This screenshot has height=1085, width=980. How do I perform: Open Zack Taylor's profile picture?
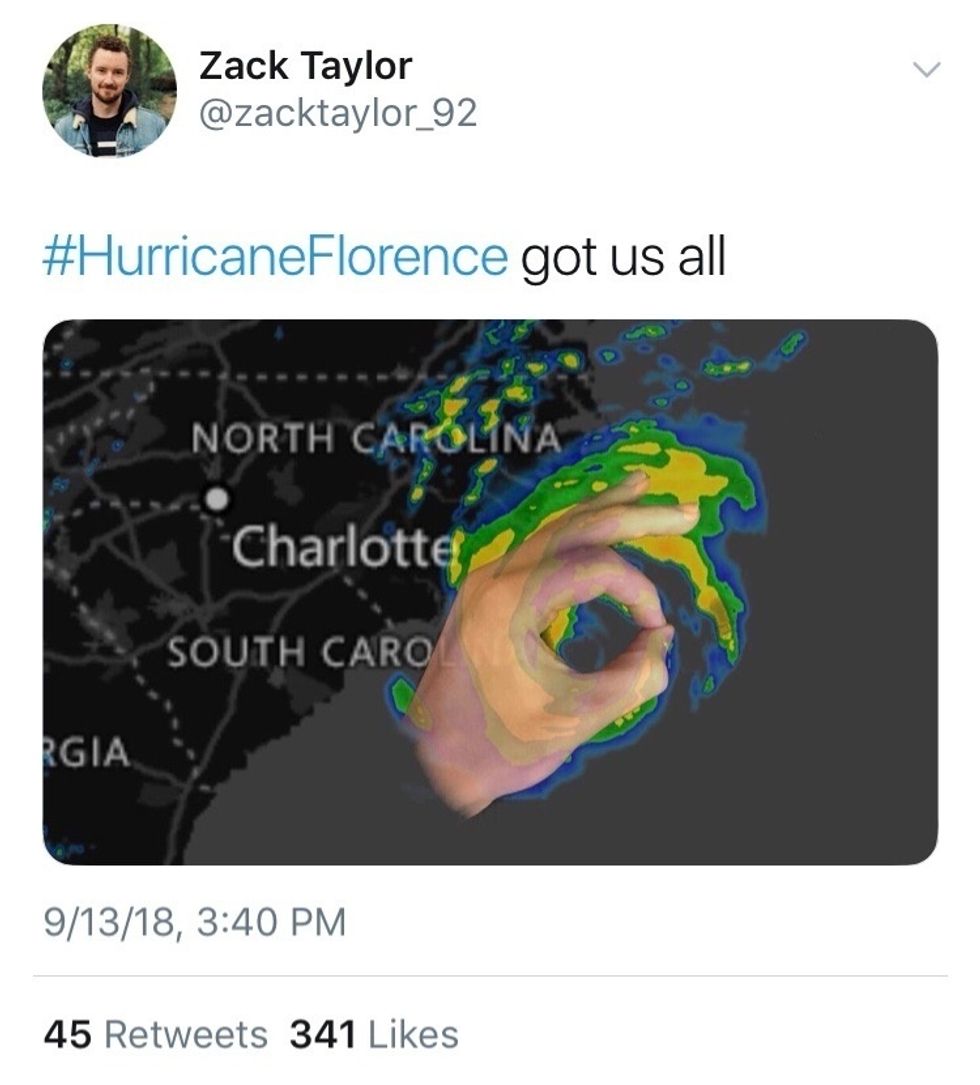point(109,91)
